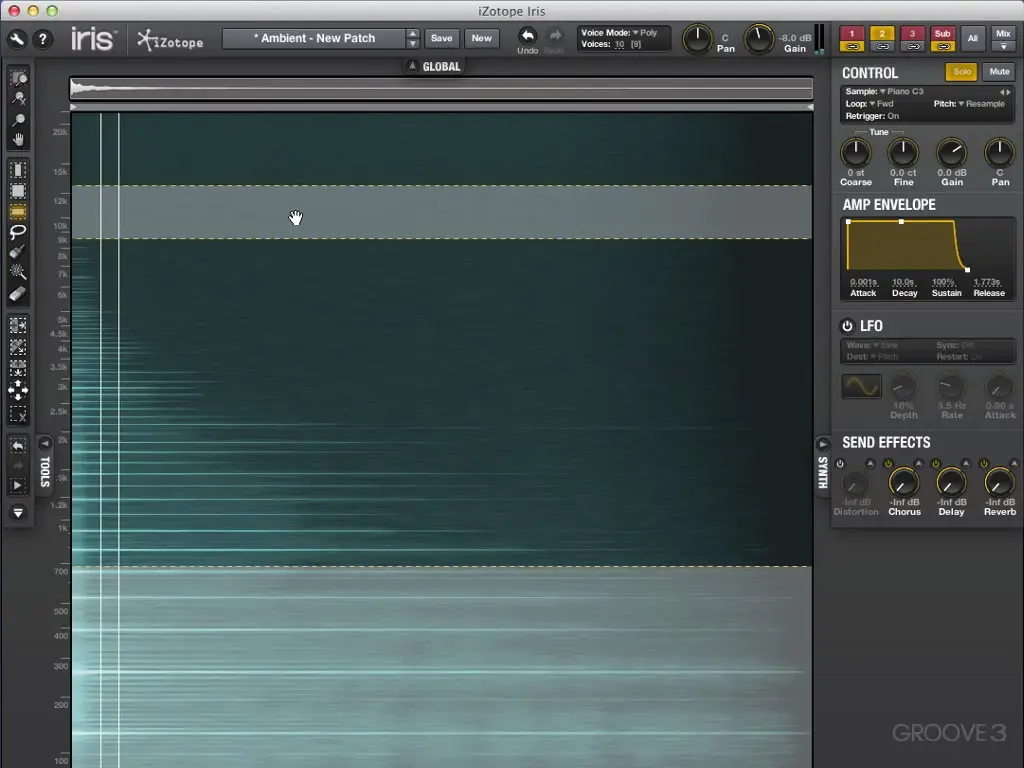Toggle the Mute button in Control

[x=999, y=72]
